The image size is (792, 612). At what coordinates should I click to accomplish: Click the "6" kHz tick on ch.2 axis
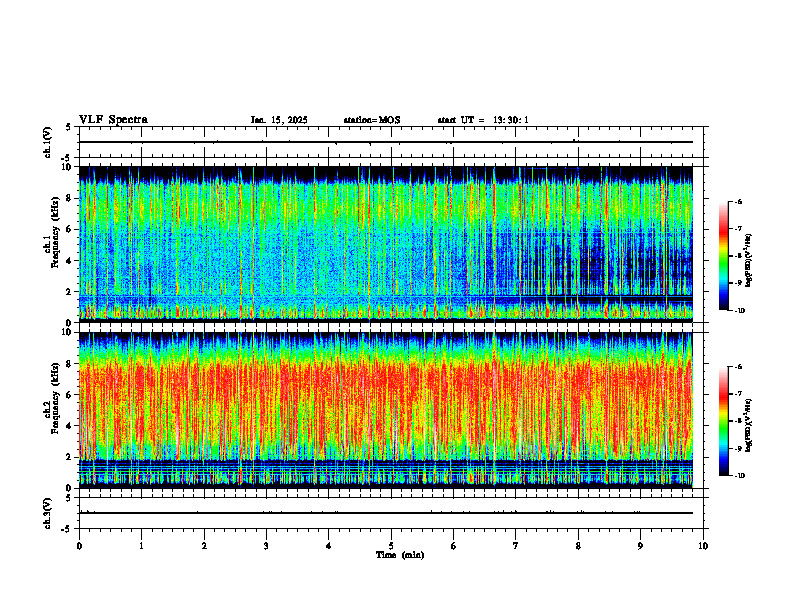tap(70, 395)
